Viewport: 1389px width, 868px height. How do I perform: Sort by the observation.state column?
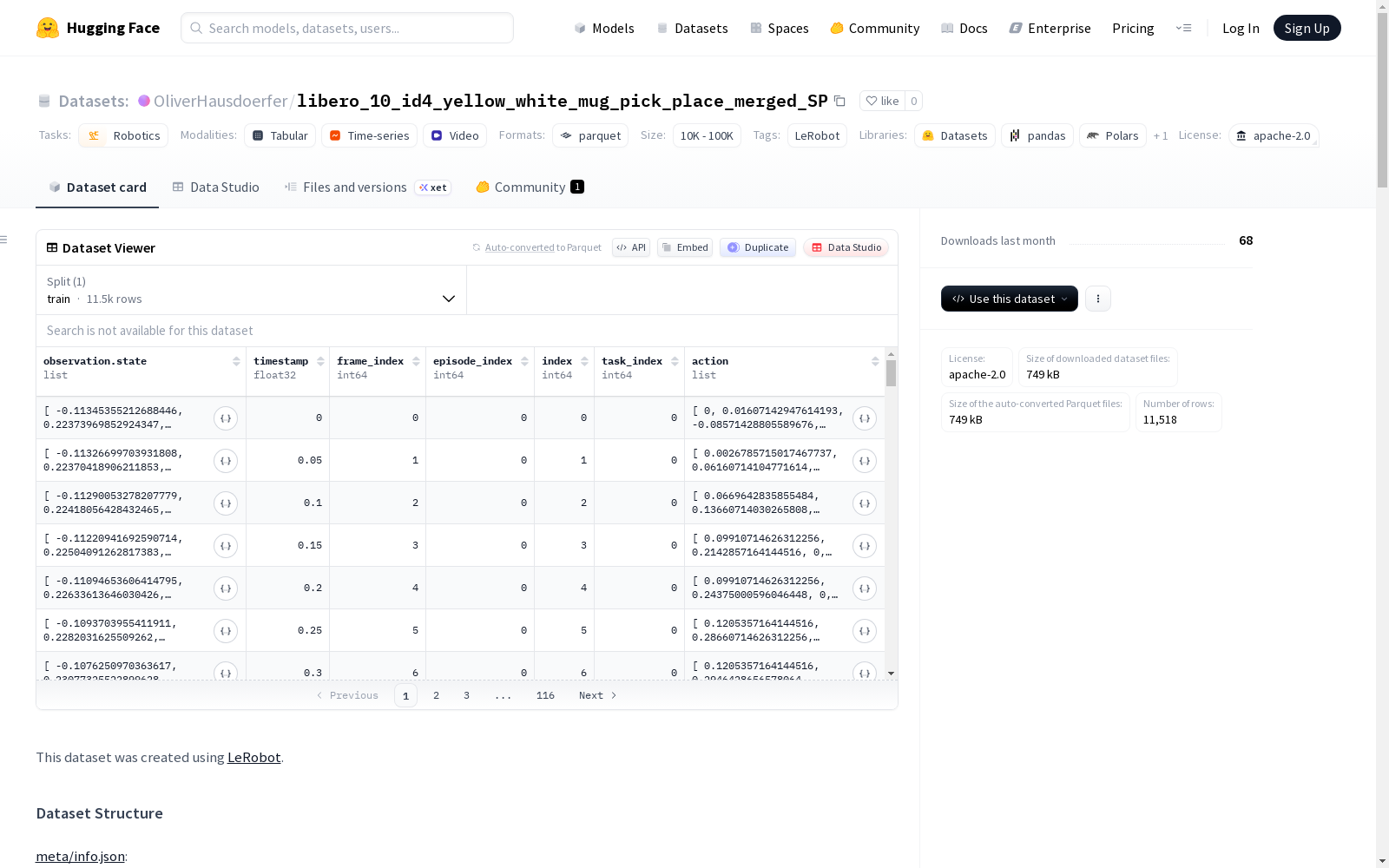(x=236, y=361)
